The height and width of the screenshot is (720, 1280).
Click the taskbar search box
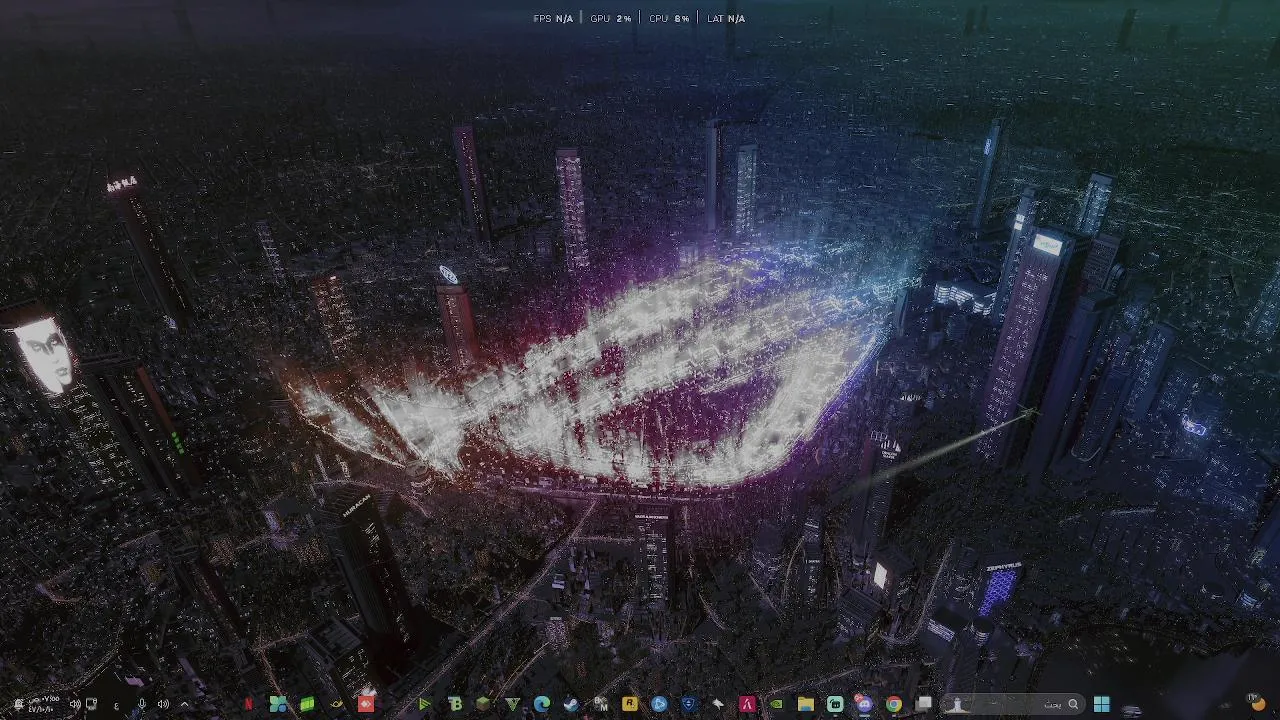[x=1014, y=704]
